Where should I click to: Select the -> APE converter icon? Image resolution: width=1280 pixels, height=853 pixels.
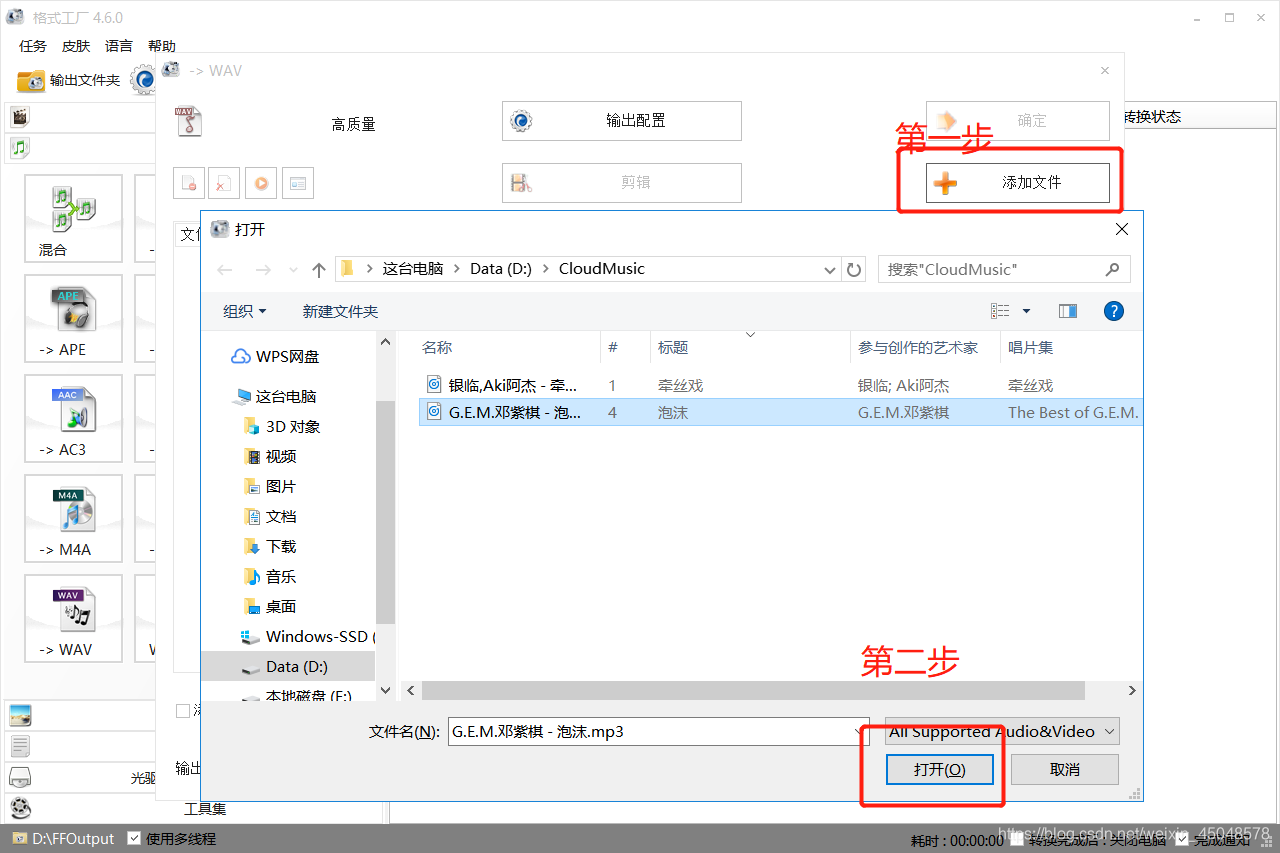click(x=74, y=319)
